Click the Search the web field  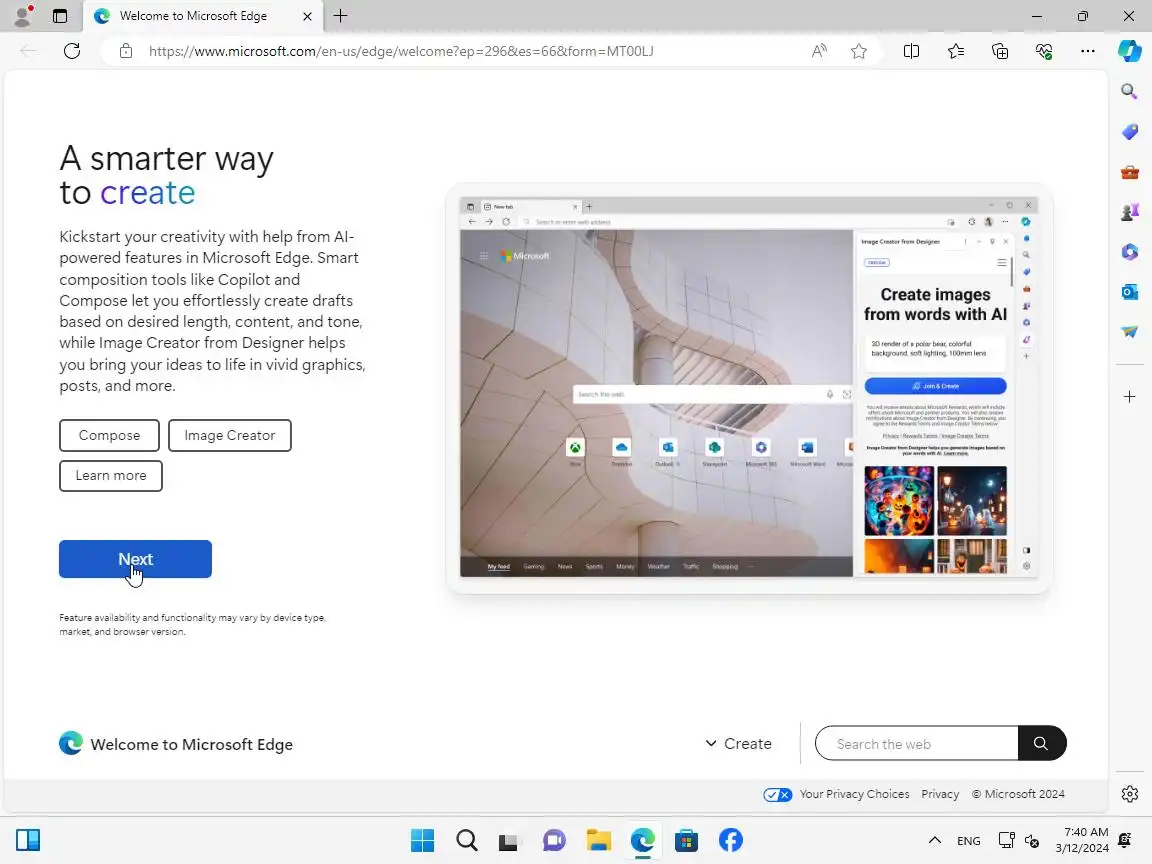pos(916,744)
